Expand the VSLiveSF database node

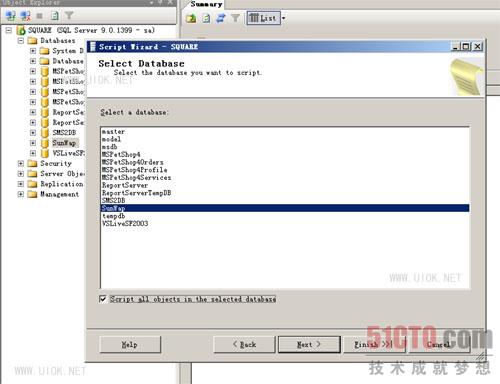pos(33,153)
